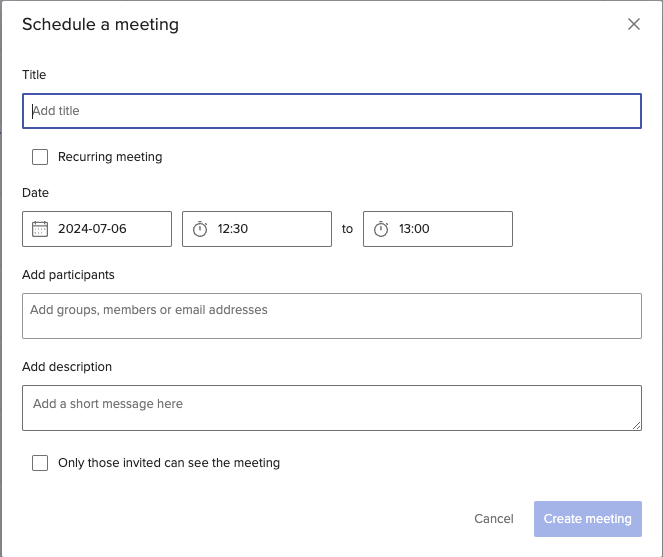Click the Add title input field
The width and height of the screenshot is (663, 557).
[331, 111]
